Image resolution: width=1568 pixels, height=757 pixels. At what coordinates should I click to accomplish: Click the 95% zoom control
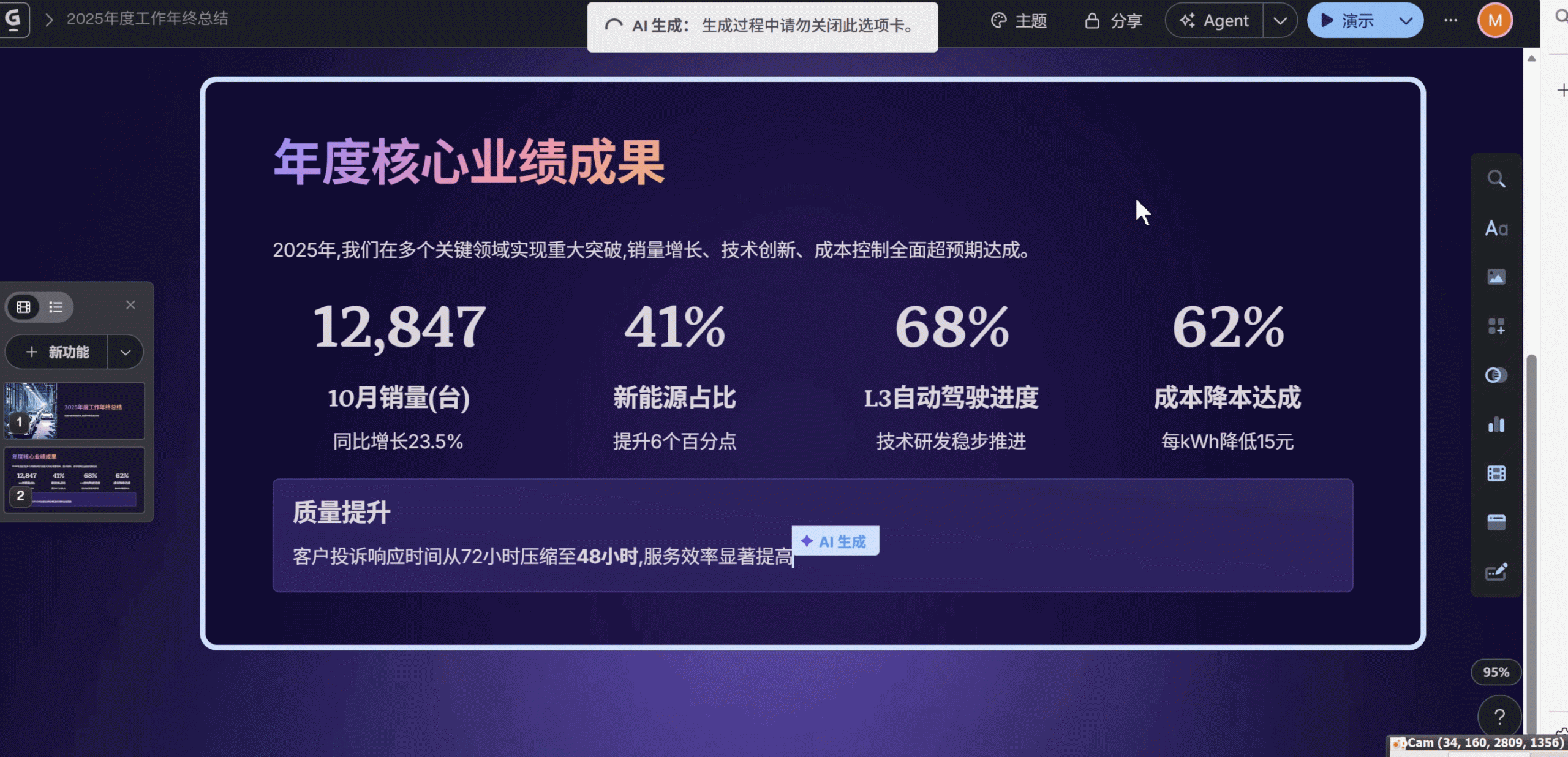click(x=1496, y=672)
